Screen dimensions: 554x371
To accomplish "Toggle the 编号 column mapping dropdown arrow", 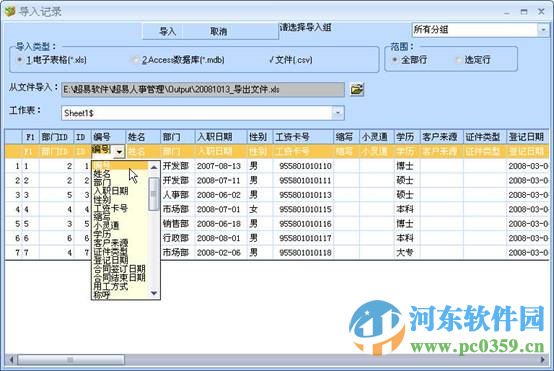I will 119,152.
